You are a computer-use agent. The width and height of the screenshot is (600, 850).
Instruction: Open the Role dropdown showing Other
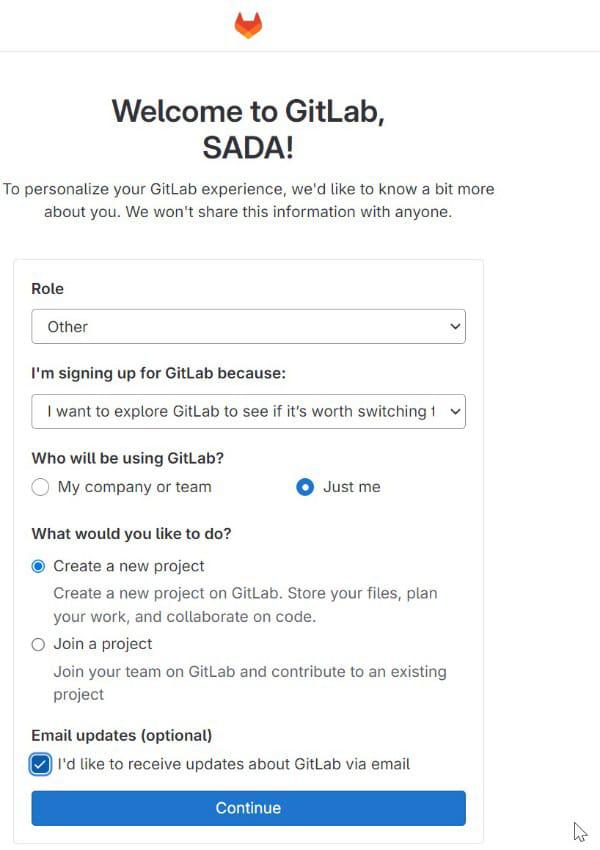pos(240,327)
